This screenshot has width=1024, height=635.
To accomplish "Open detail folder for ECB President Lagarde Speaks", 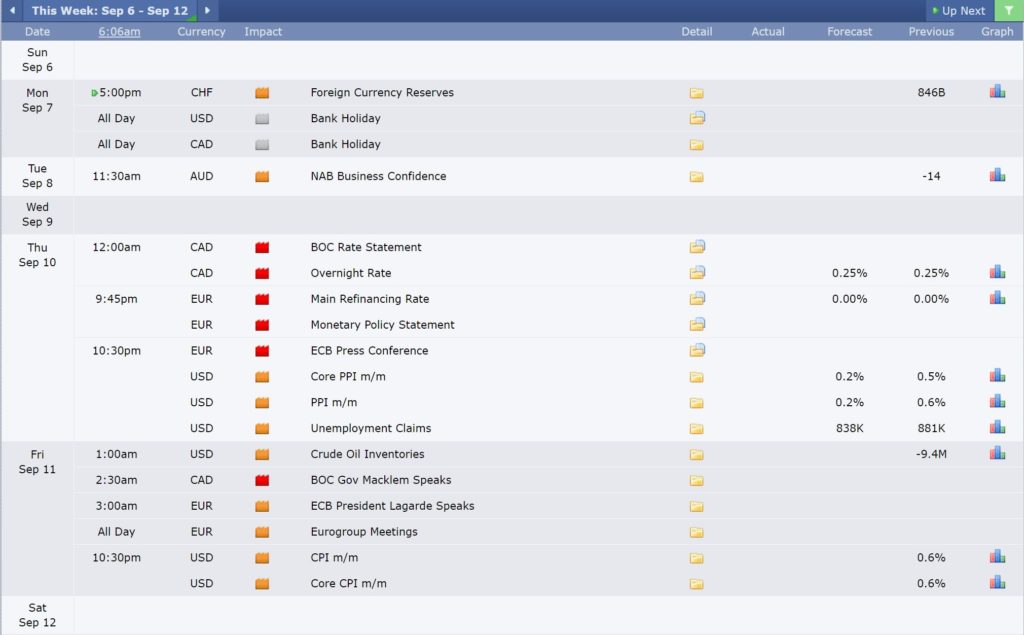I will coord(697,506).
